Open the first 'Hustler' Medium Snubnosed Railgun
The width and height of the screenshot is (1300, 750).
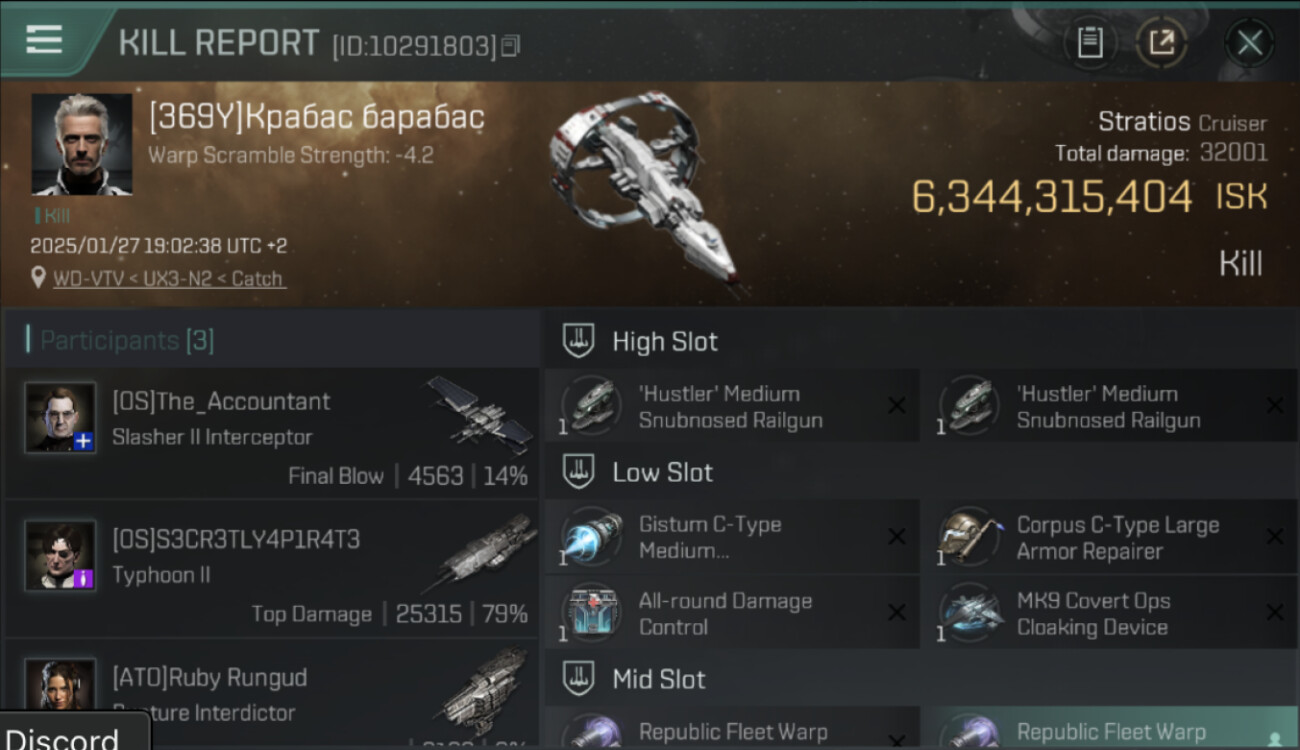[x=732, y=406]
